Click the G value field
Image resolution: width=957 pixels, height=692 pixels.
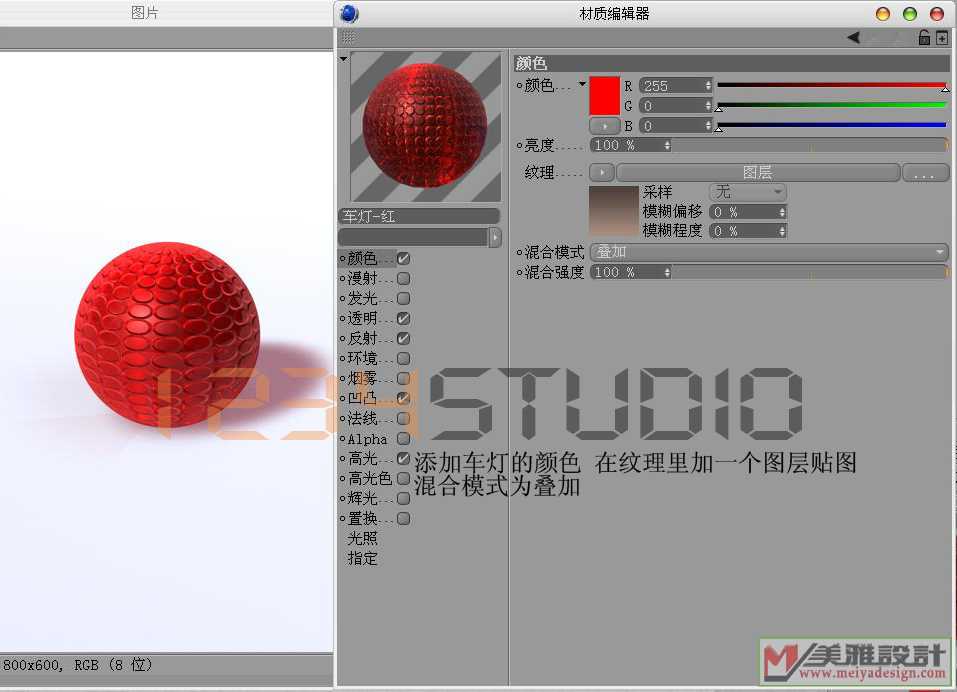point(671,106)
